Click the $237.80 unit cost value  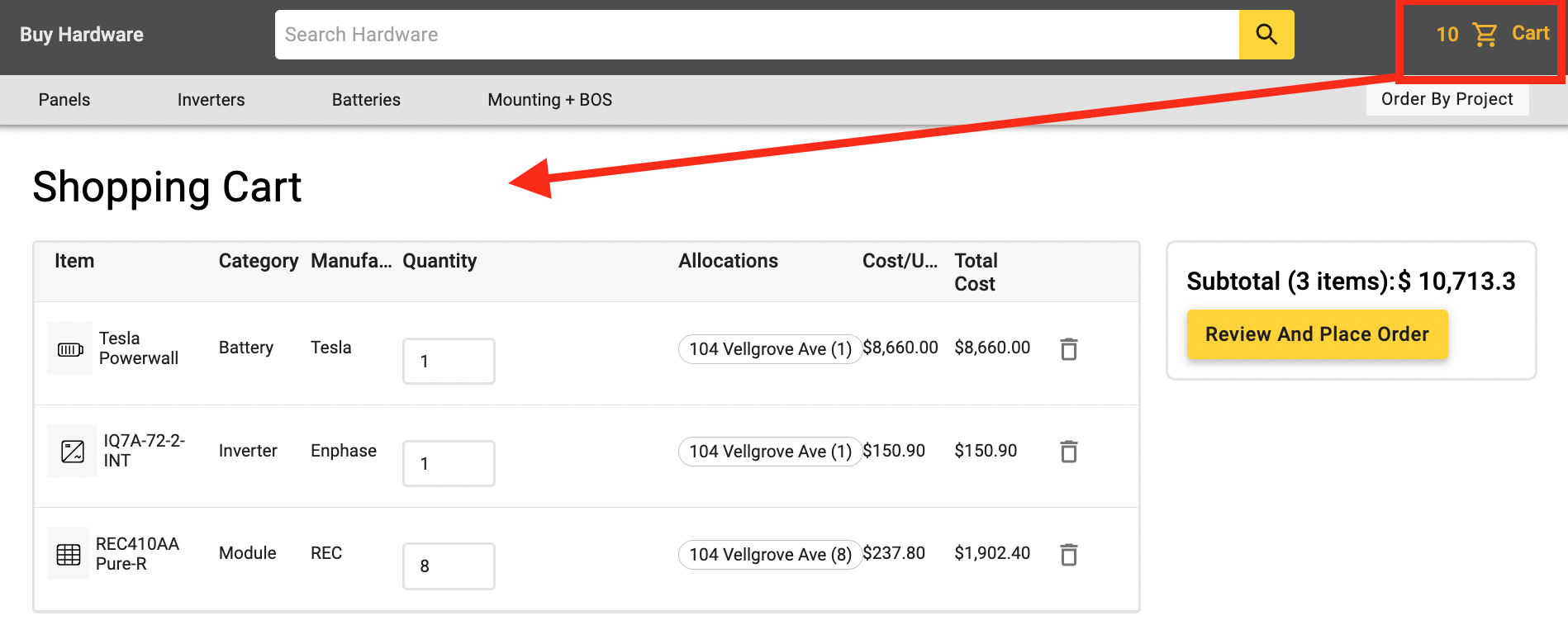point(894,553)
